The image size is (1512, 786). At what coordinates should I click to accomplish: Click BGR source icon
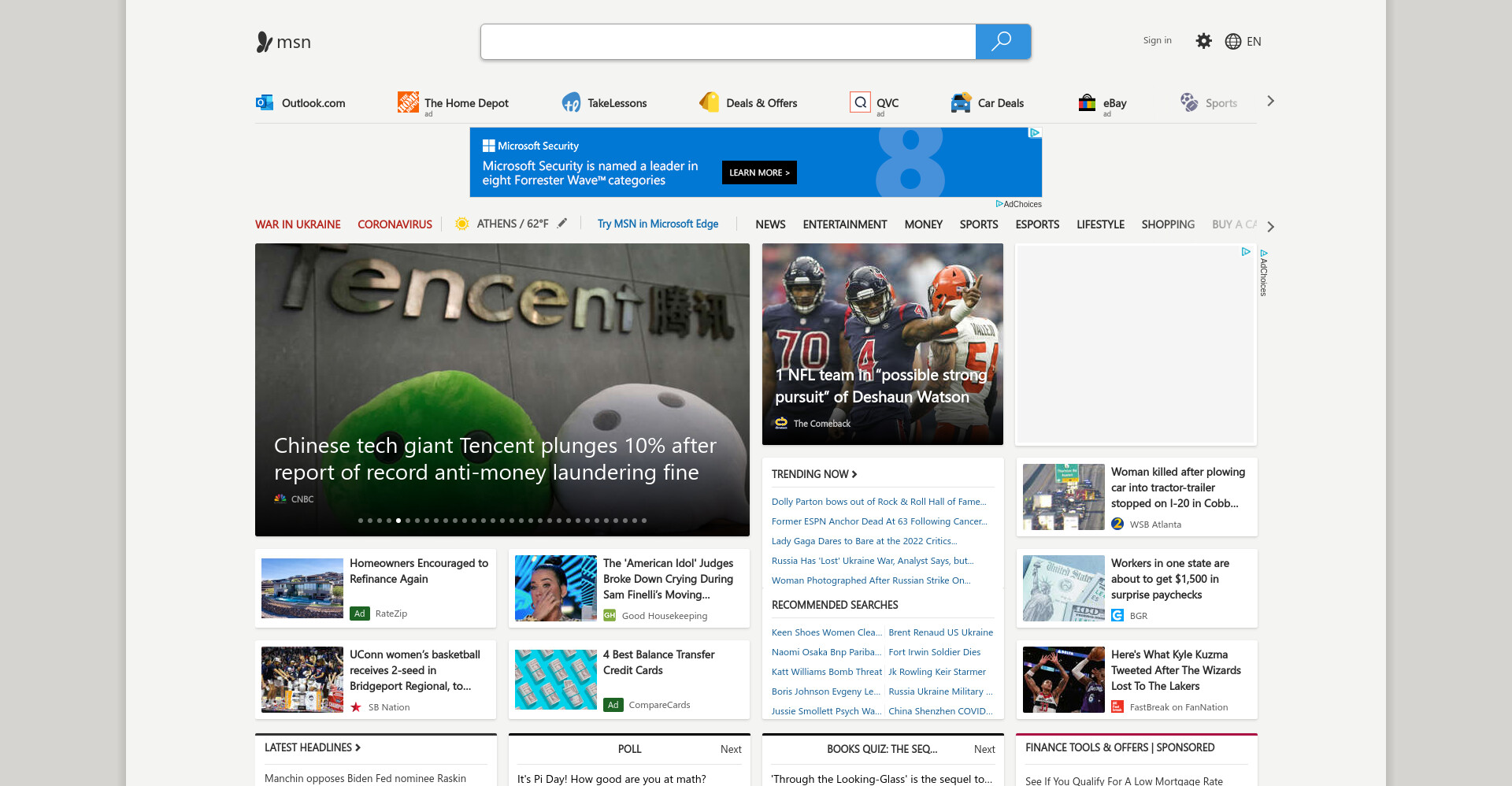point(1117,615)
